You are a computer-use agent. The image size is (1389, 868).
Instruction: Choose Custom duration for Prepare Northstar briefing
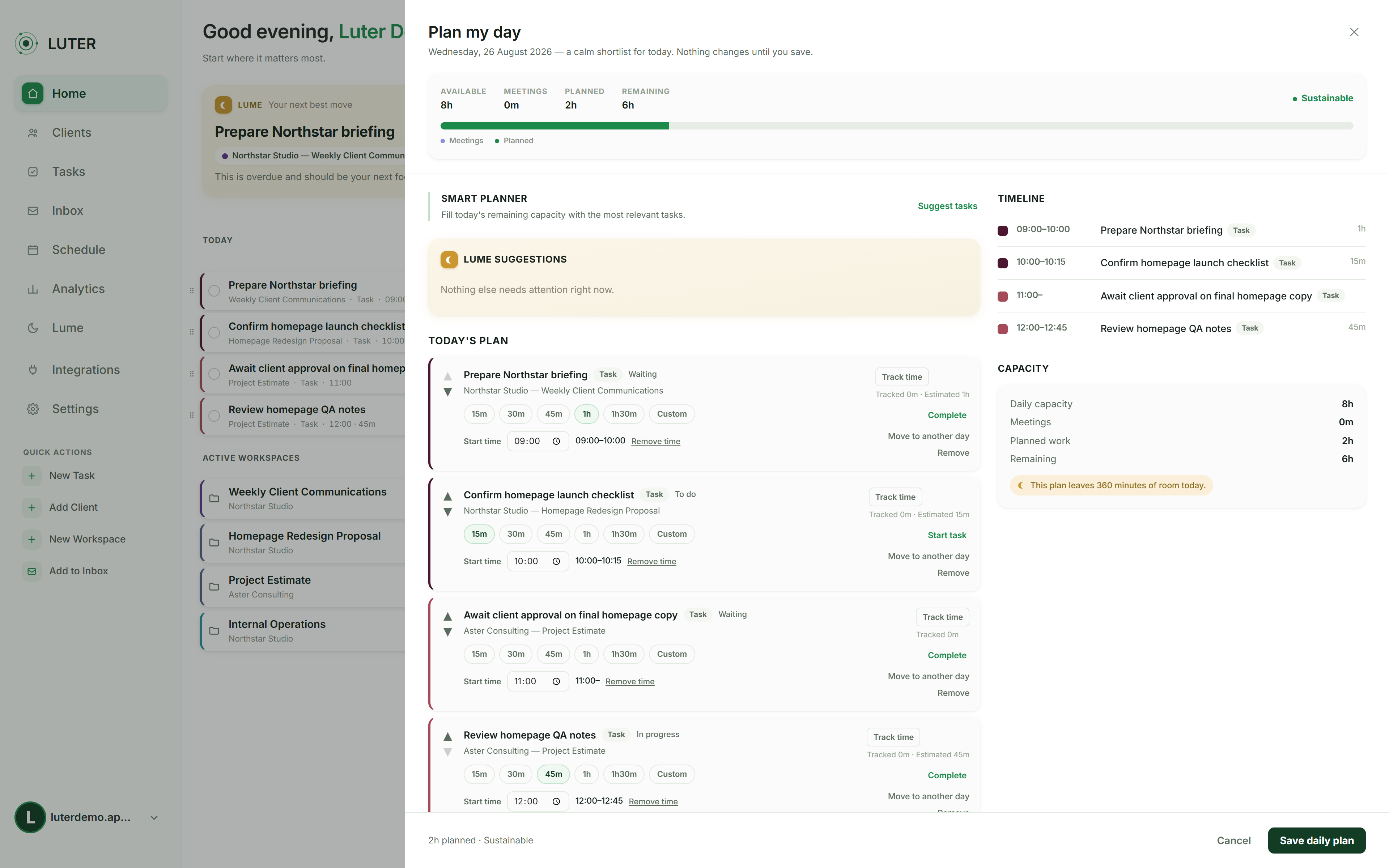coord(672,414)
